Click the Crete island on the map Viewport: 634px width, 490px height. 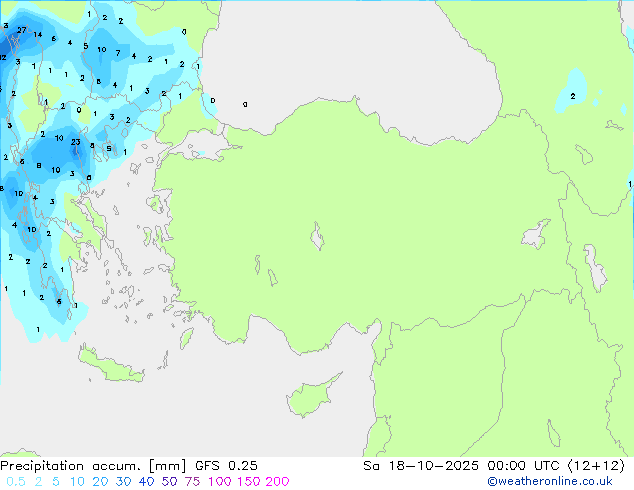click(110, 366)
